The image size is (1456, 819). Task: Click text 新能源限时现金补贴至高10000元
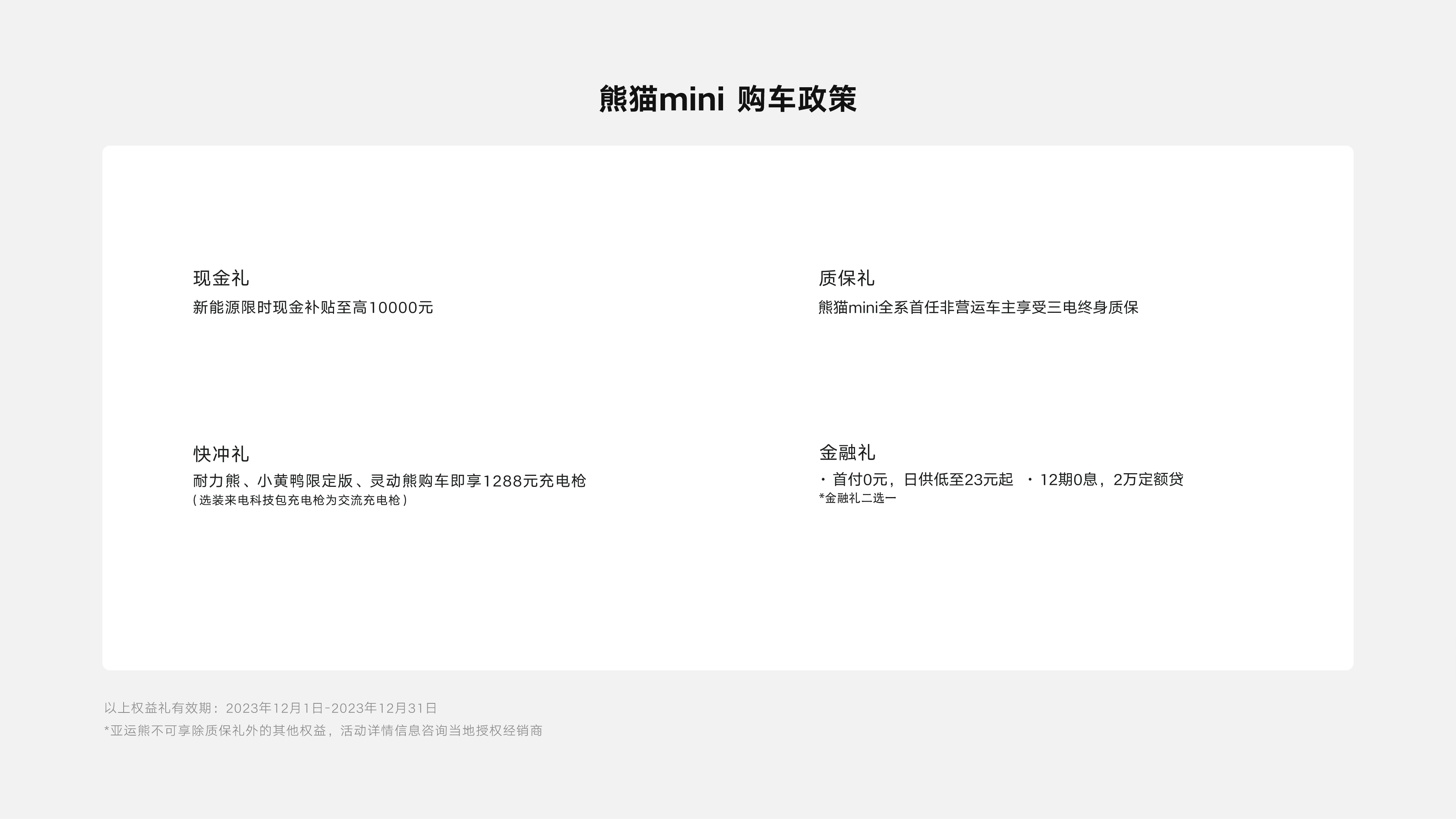tap(312, 308)
